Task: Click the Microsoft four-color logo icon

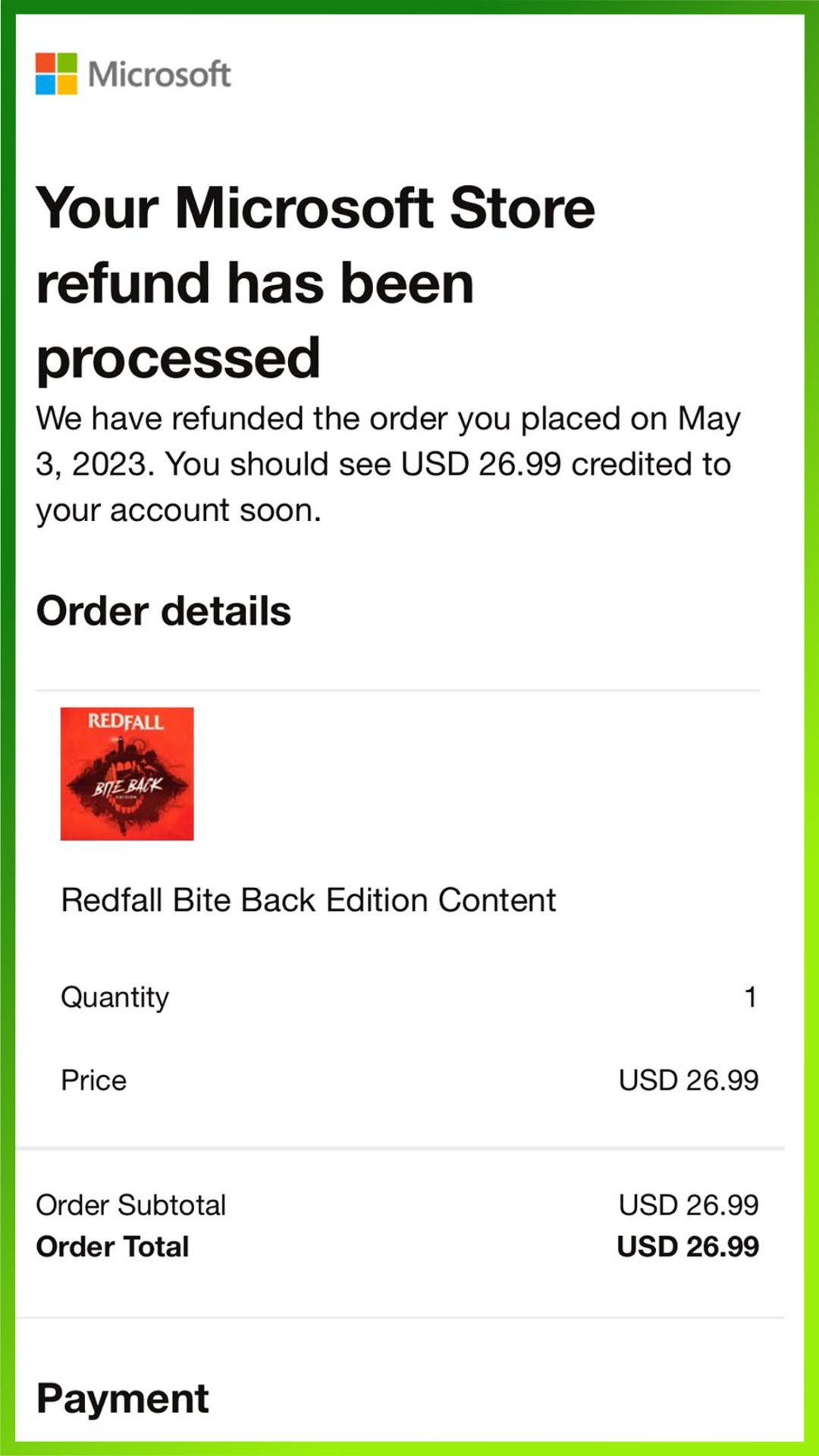Action: coord(56,74)
